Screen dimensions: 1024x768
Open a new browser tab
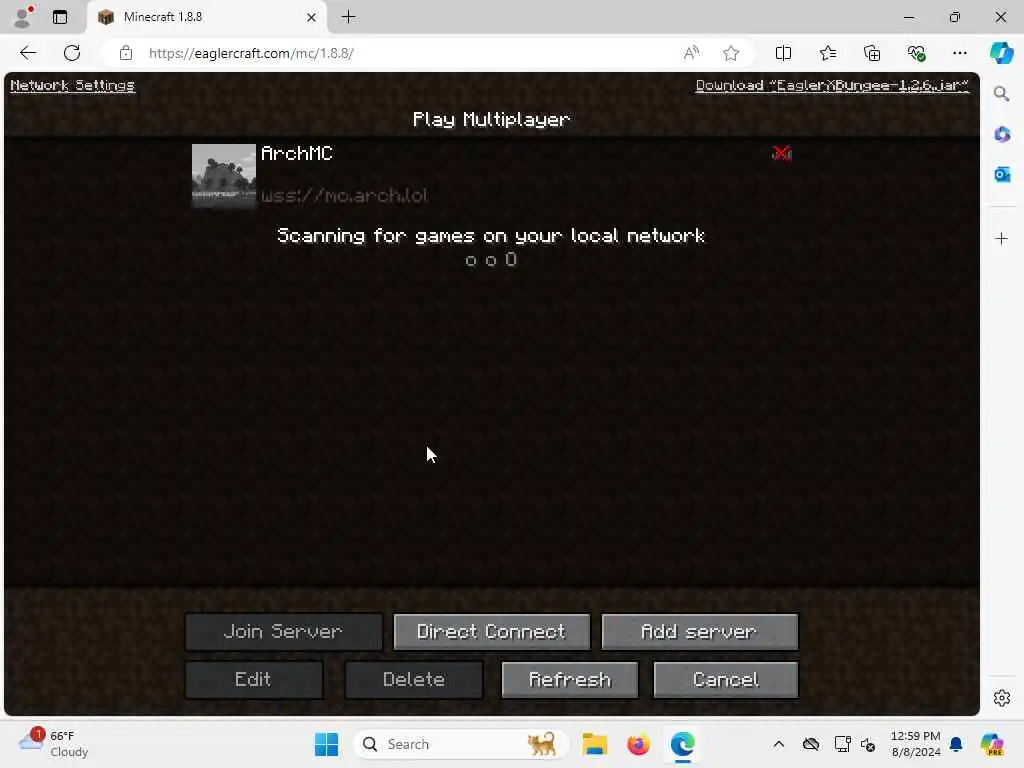point(349,17)
